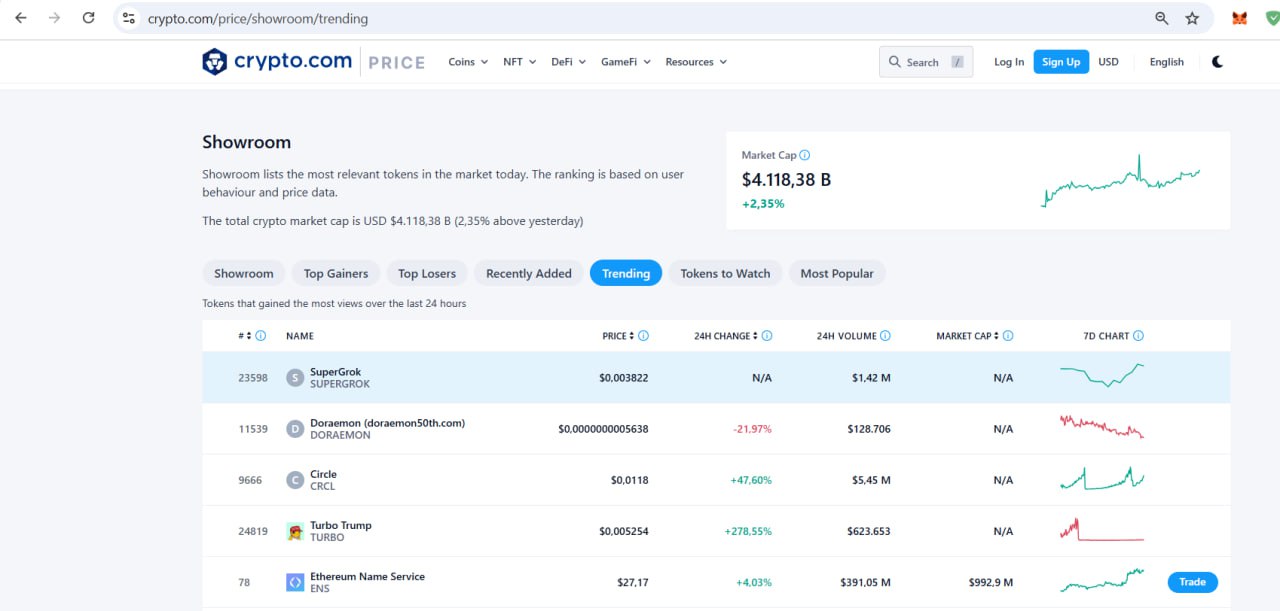Open info icon beside MARKET CAP column header
The height and width of the screenshot is (611, 1280).
pyautogui.click(x=1008, y=336)
